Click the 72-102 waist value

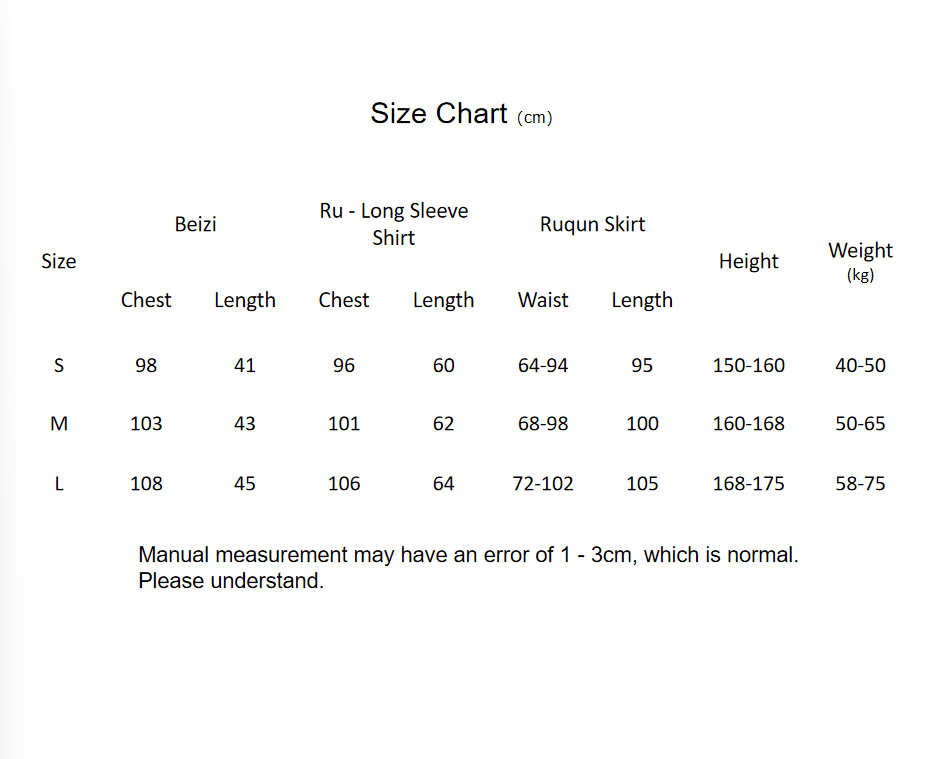pos(543,484)
